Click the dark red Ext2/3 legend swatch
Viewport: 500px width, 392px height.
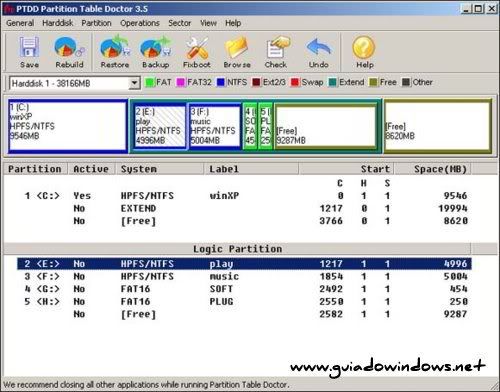pos(256,82)
